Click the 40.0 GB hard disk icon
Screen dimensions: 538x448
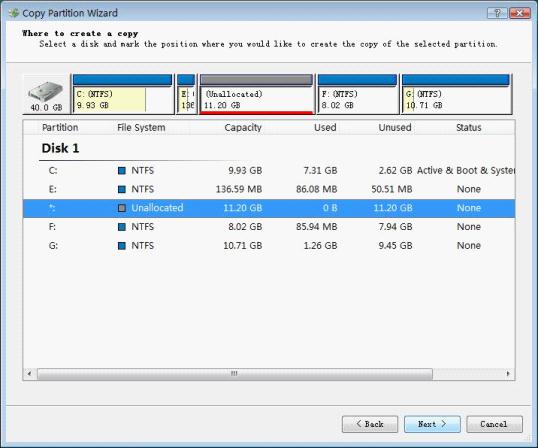[46, 95]
